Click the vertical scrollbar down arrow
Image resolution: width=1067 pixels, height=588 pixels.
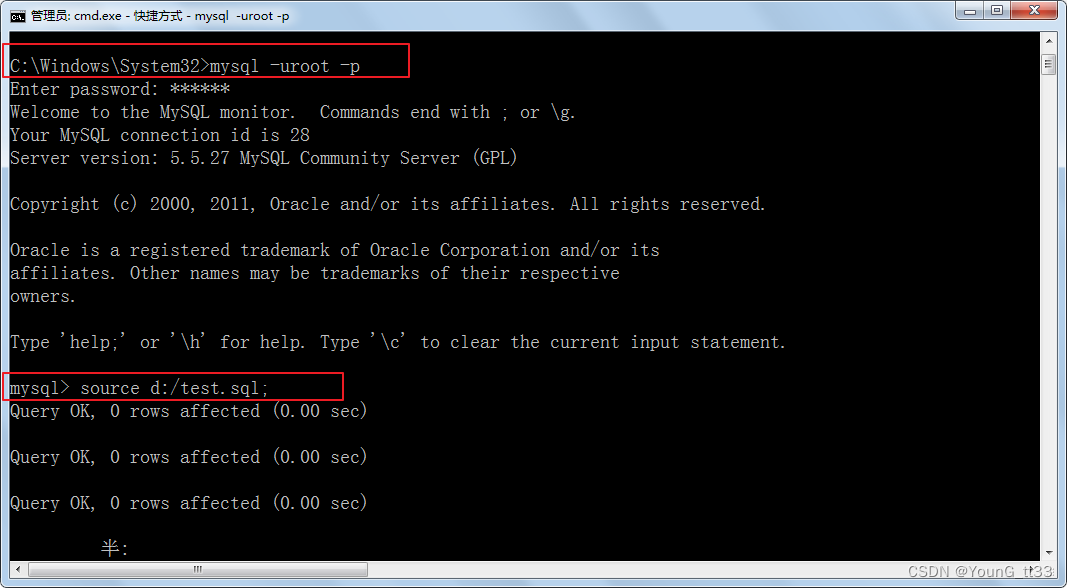pyautogui.click(x=1049, y=553)
